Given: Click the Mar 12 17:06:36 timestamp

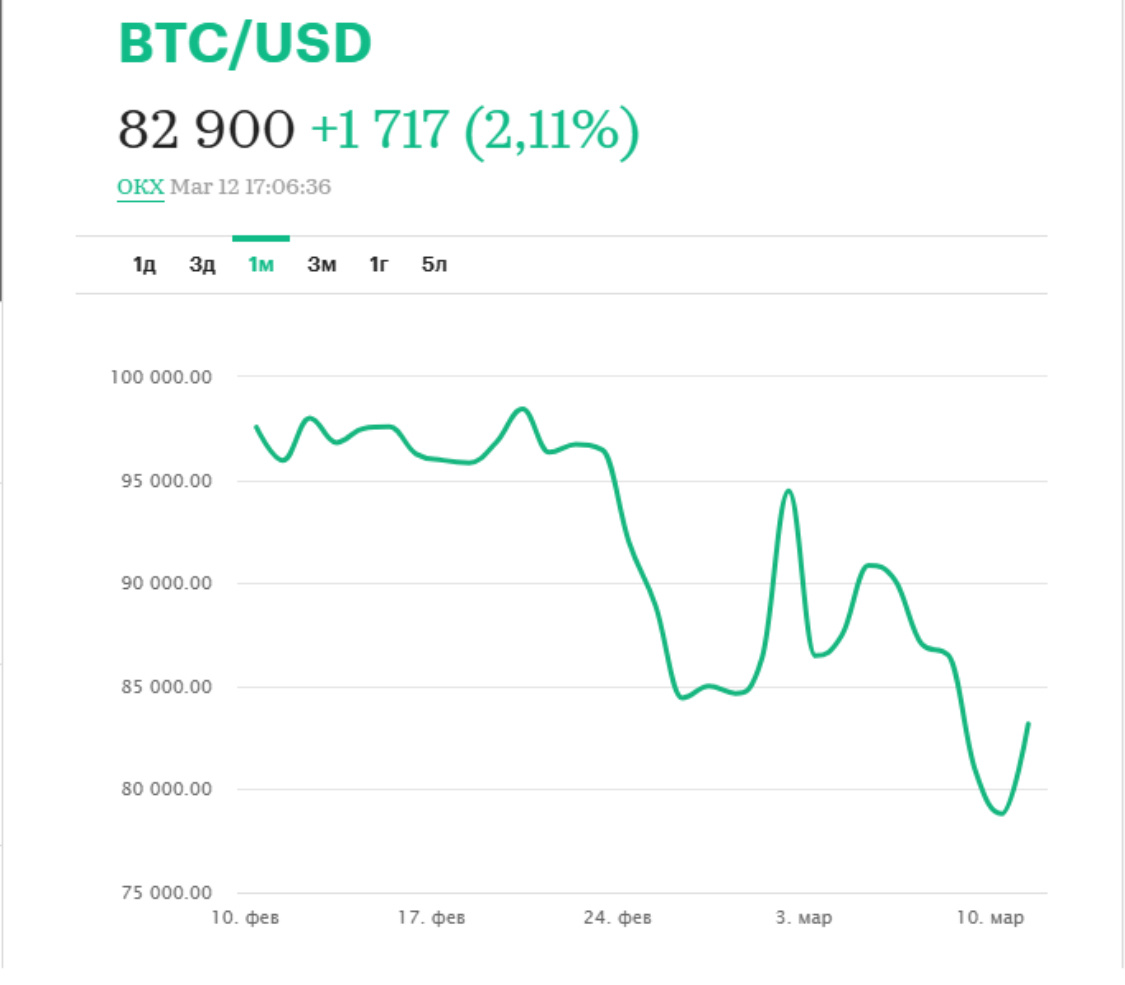Looking at the screenshot, I should click(x=250, y=187).
